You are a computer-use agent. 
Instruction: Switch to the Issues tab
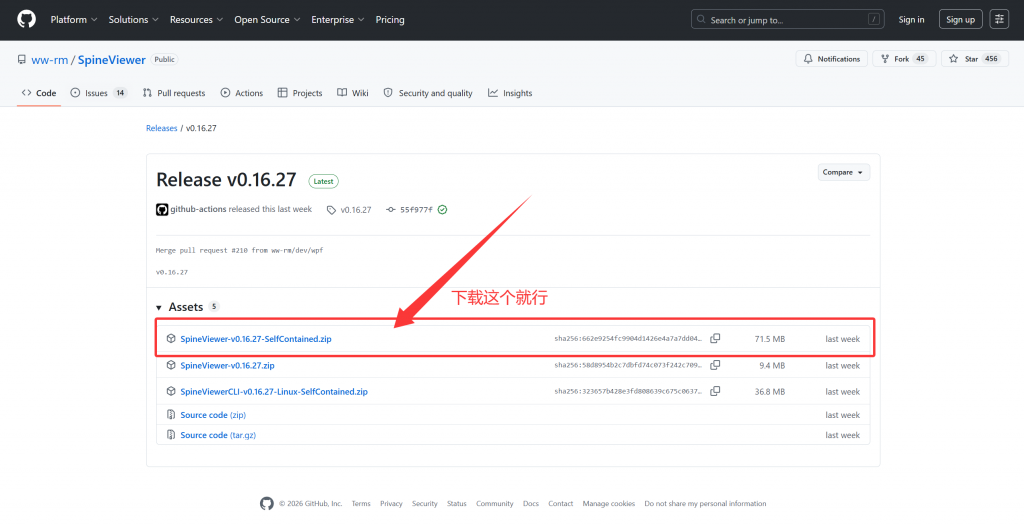click(99, 93)
